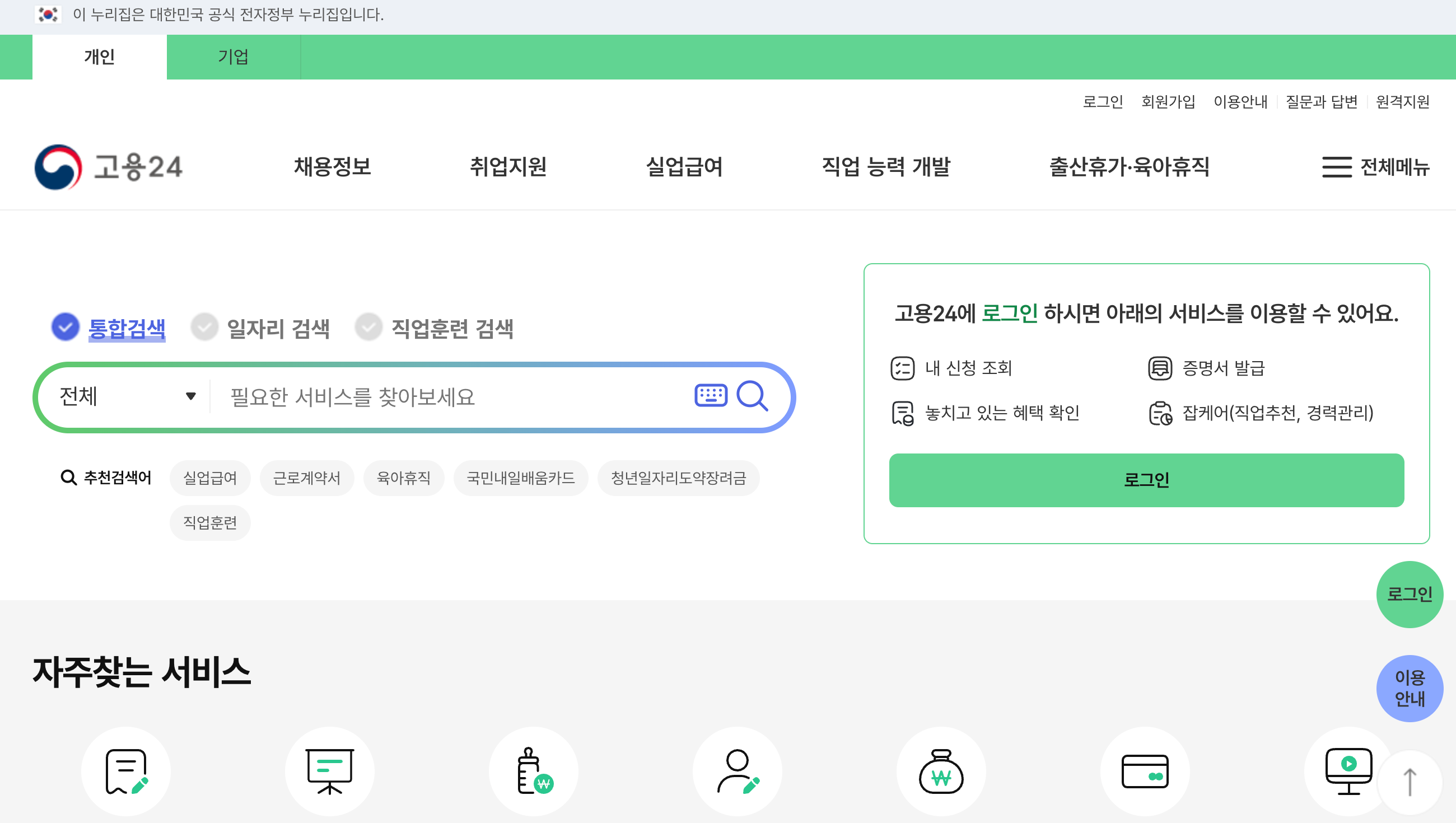
Task: Click the scroll-to-top arrow button
Action: pos(1410,783)
